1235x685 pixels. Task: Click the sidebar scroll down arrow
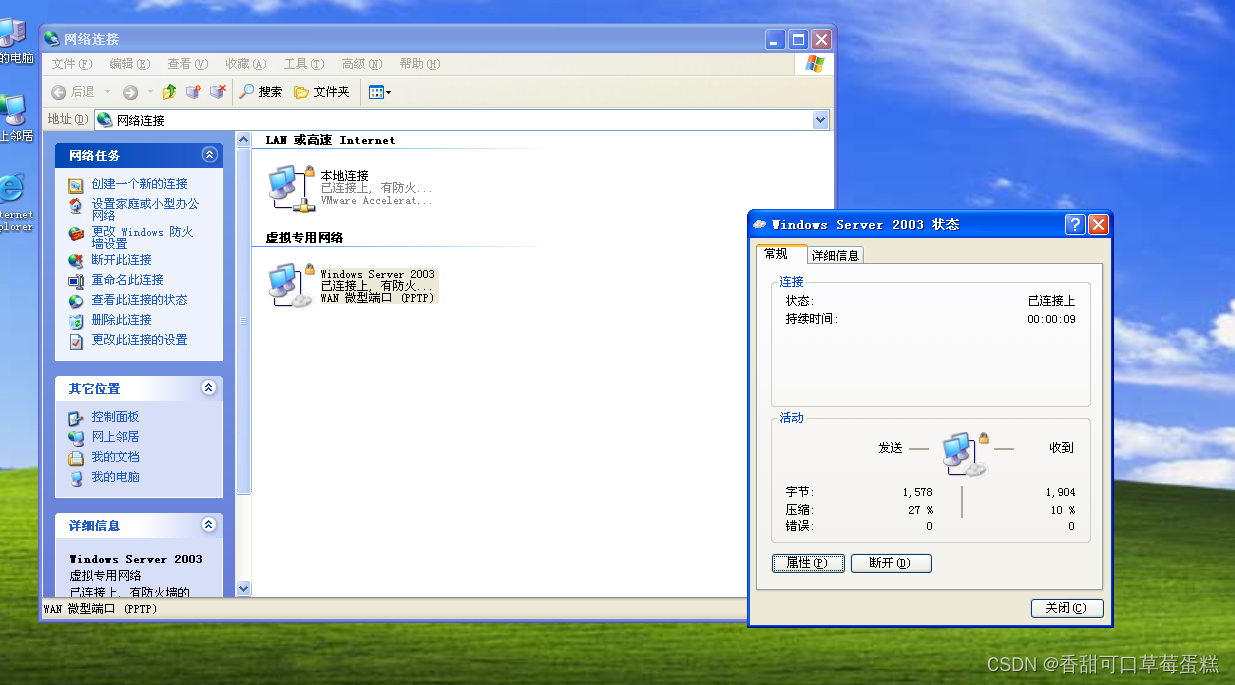pos(243,589)
